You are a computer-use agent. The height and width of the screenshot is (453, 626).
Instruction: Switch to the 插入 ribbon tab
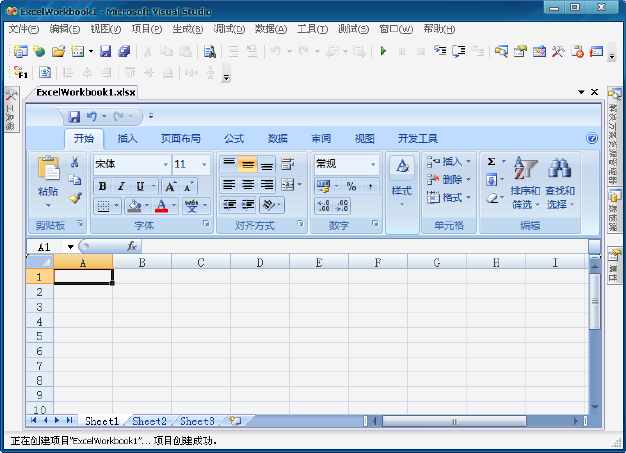127,138
